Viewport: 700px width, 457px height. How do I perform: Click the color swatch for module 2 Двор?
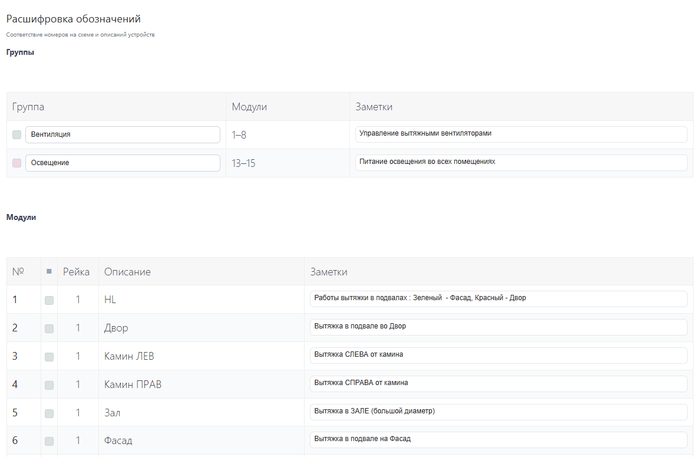coord(49,328)
